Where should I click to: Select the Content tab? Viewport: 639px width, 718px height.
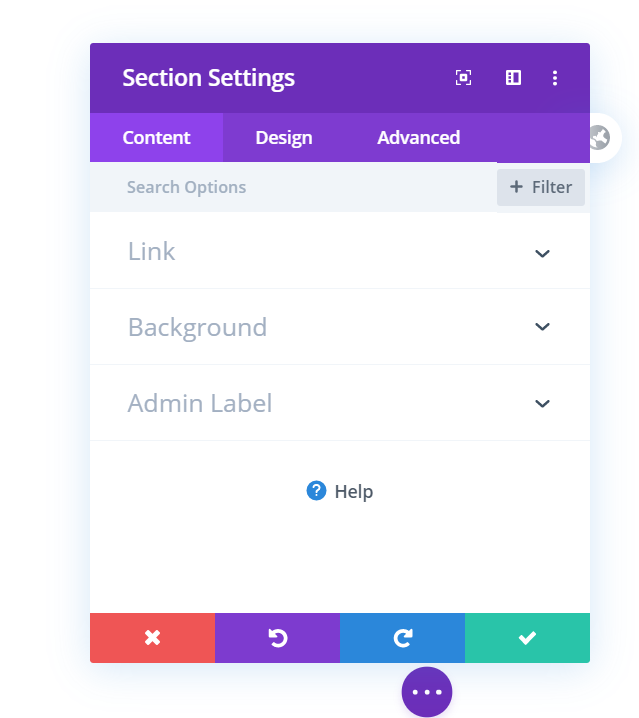coord(157,137)
